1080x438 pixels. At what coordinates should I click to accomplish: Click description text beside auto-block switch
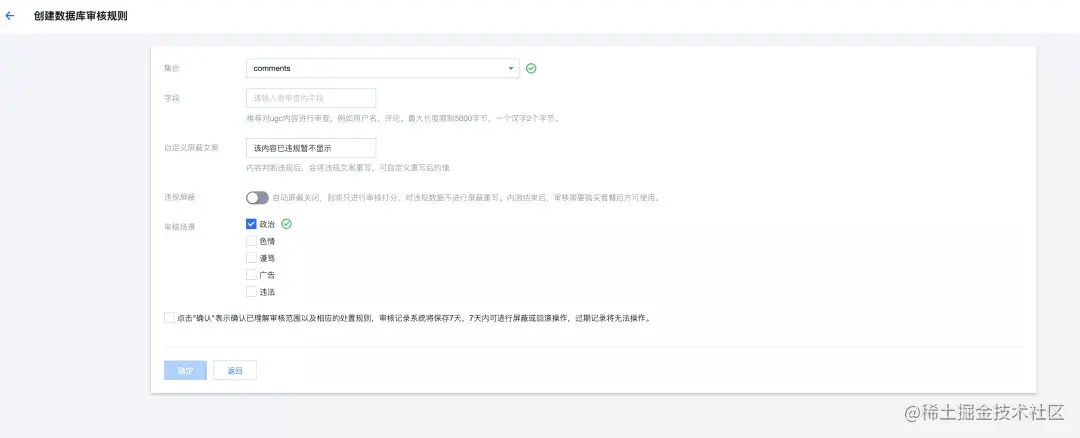[467, 198]
